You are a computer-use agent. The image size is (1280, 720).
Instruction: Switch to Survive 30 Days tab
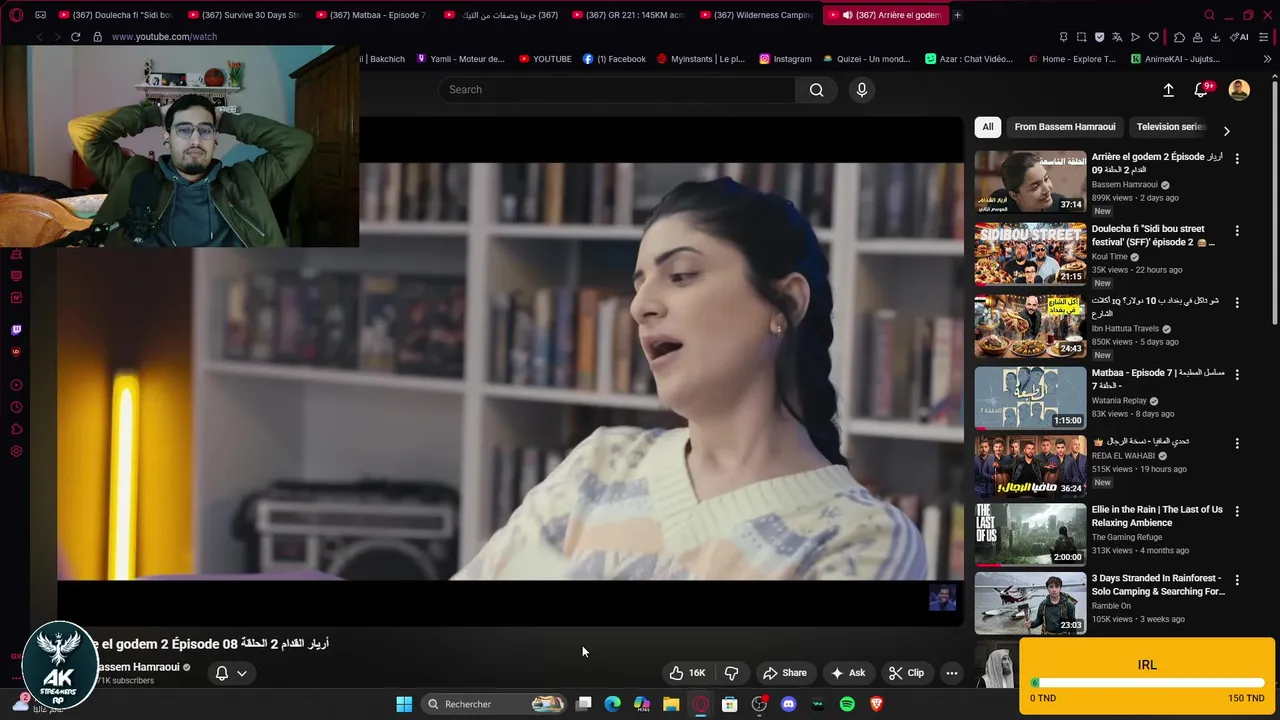coord(245,15)
